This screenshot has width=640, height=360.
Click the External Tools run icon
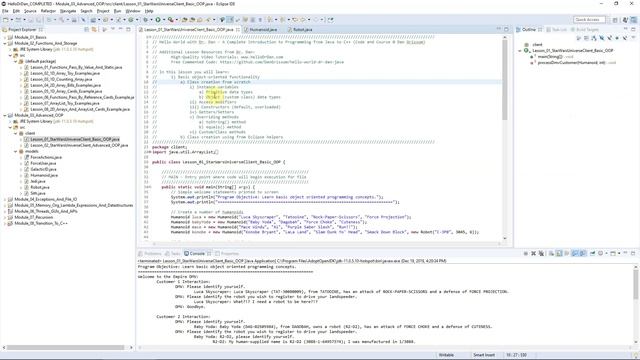(x=171, y=20)
